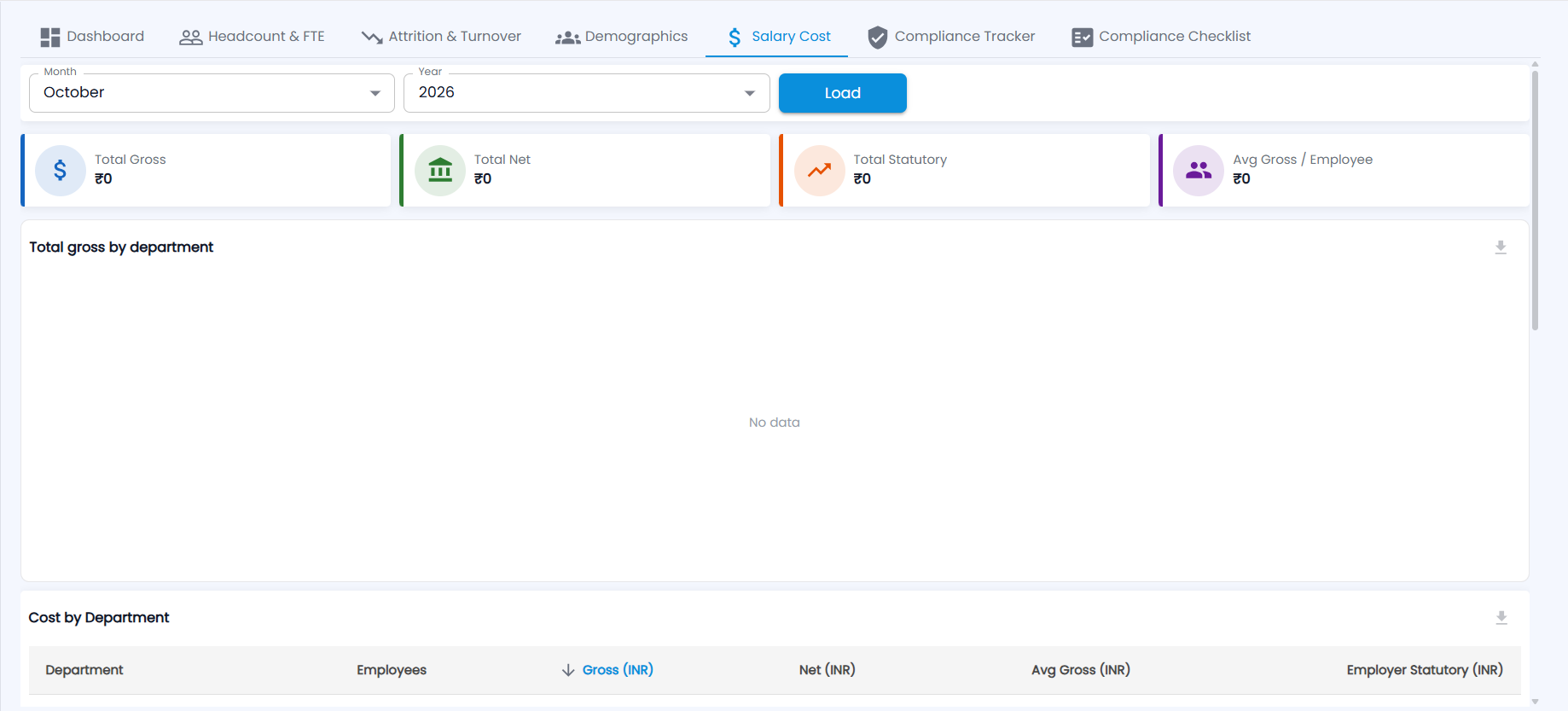
Task: Select the Salary Cost tab
Action: 777,37
